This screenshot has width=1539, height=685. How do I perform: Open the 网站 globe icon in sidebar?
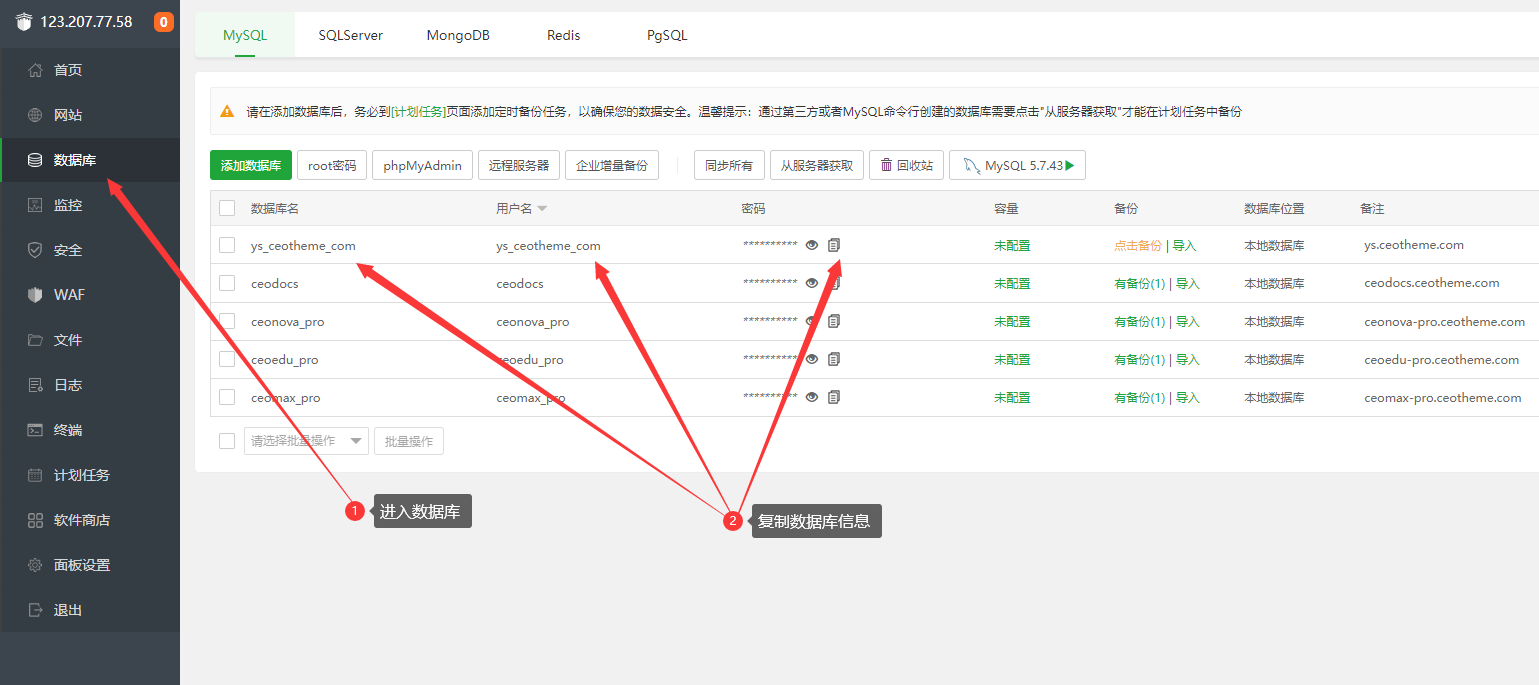36,115
